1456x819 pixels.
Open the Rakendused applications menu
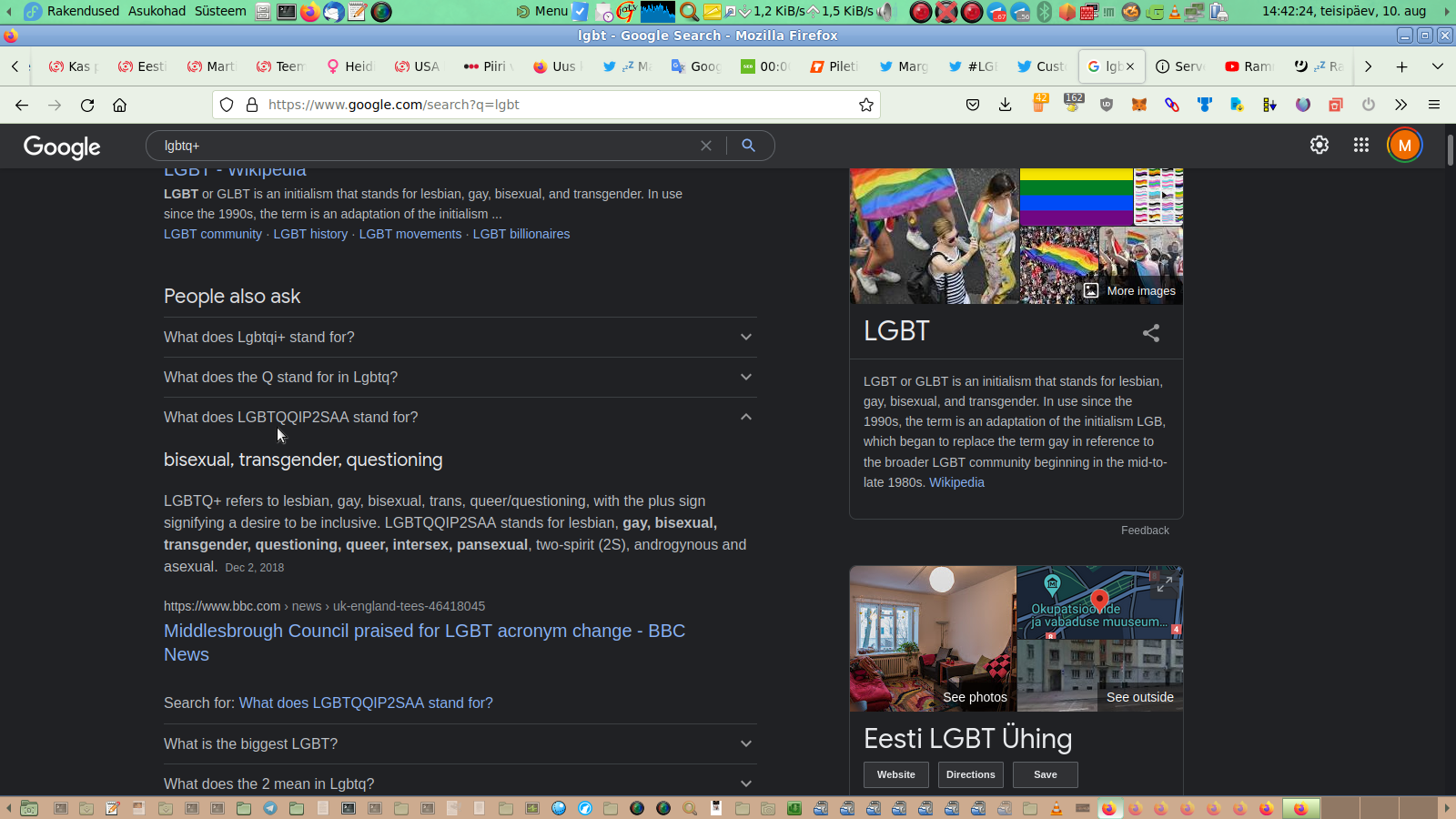tap(83, 11)
